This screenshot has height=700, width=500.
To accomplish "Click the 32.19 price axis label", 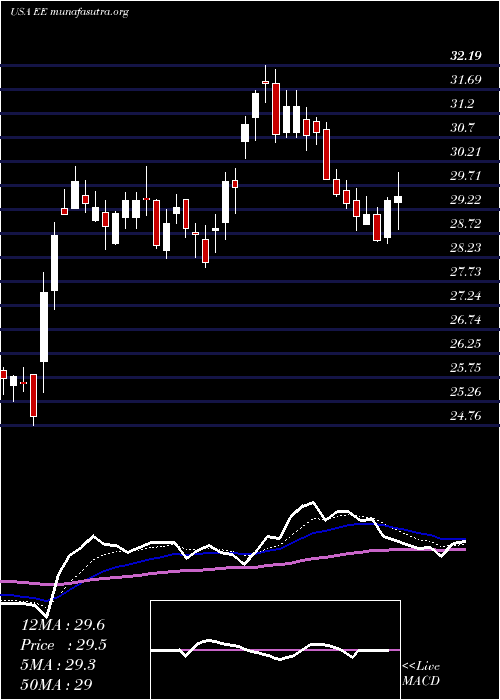I will [x=466, y=56].
